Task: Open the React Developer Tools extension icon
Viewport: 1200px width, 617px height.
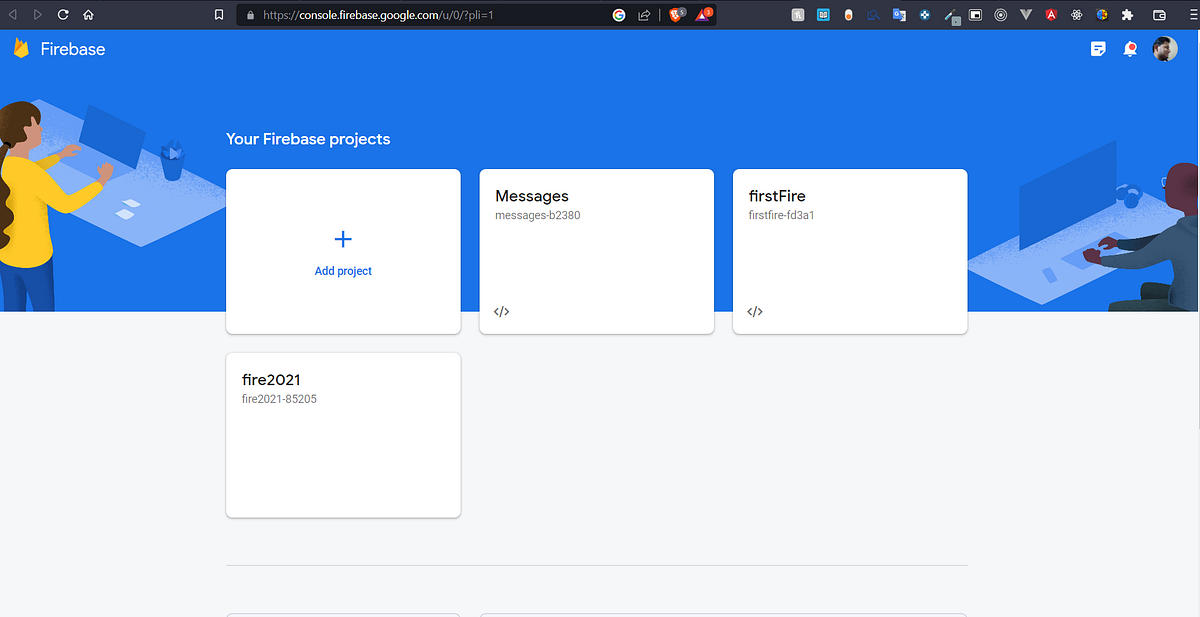Action: tap(1075, 15)
